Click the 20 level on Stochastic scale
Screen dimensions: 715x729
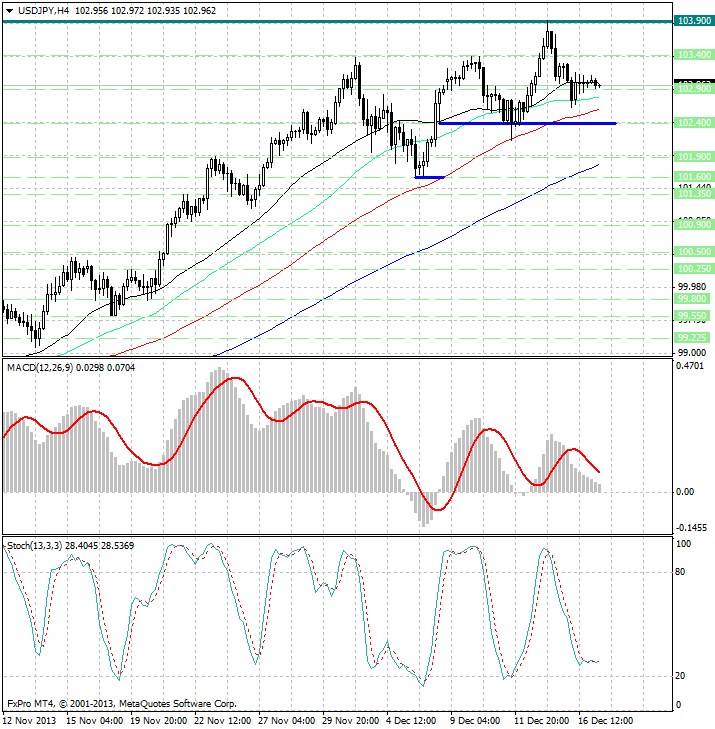pyautogui.click(x=680, y=676)
